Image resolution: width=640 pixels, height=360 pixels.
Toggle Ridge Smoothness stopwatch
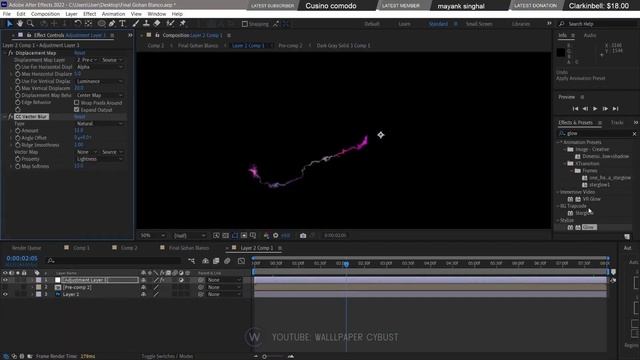click(18, 145)
